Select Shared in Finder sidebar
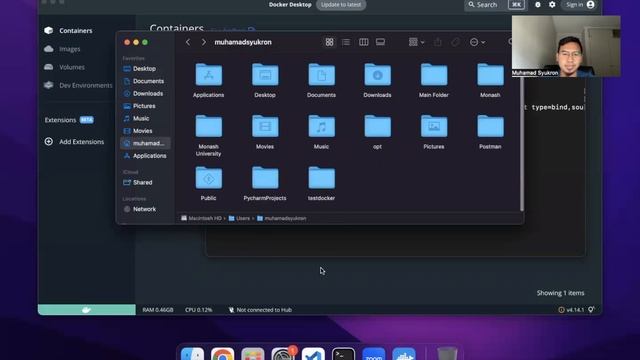This screenshot has height=360, width=640. pos(145,182)
